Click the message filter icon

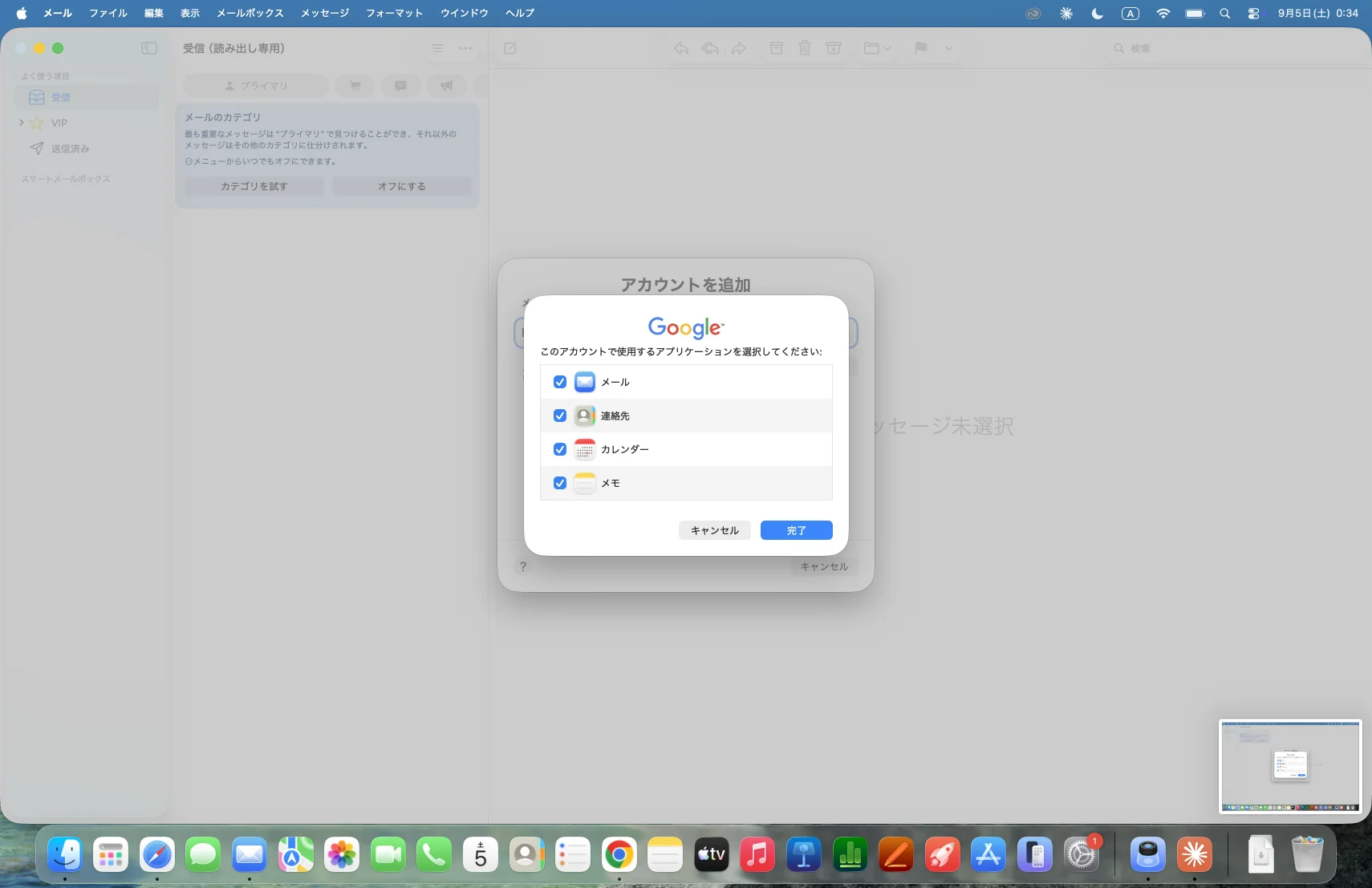pos(437,48)
